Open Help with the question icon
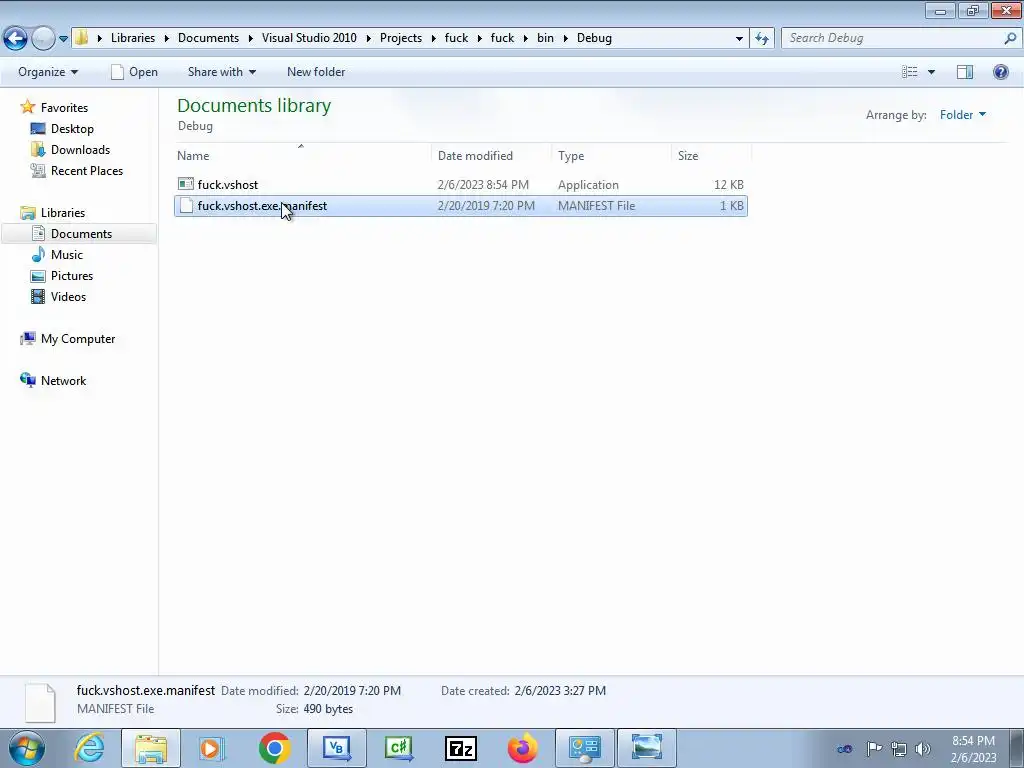 (x=1000, y=72)
